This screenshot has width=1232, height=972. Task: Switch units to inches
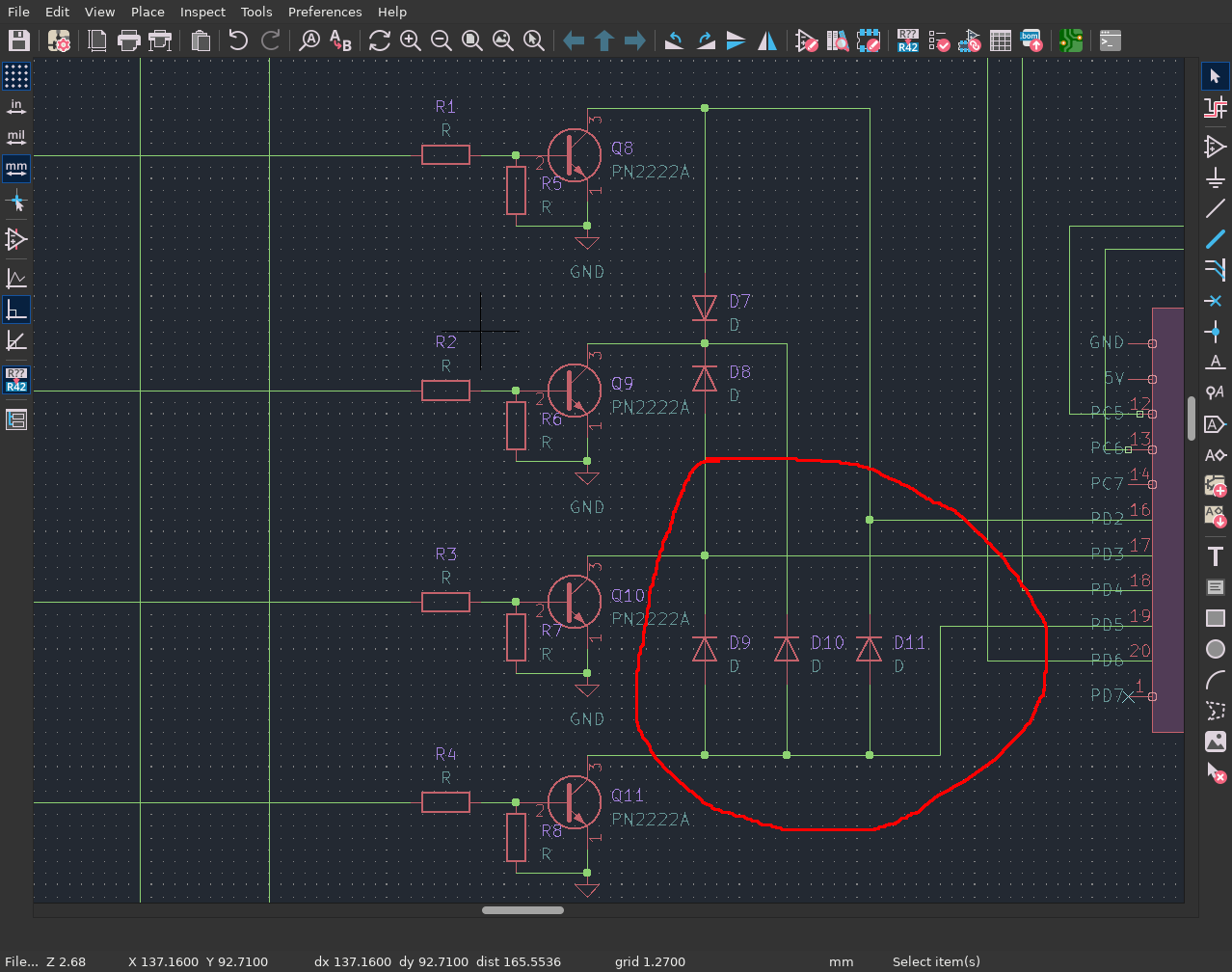click(x=16, y=106)
